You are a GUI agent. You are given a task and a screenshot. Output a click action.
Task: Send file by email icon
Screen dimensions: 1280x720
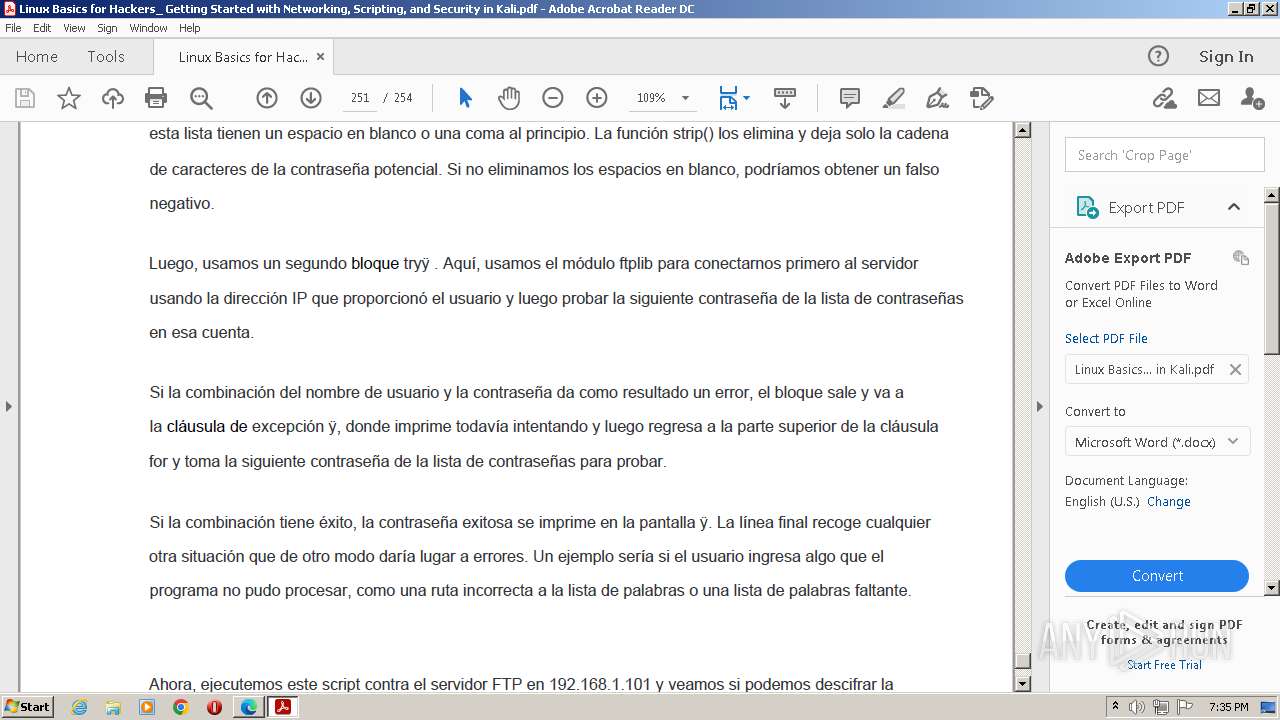(1209, 98)
